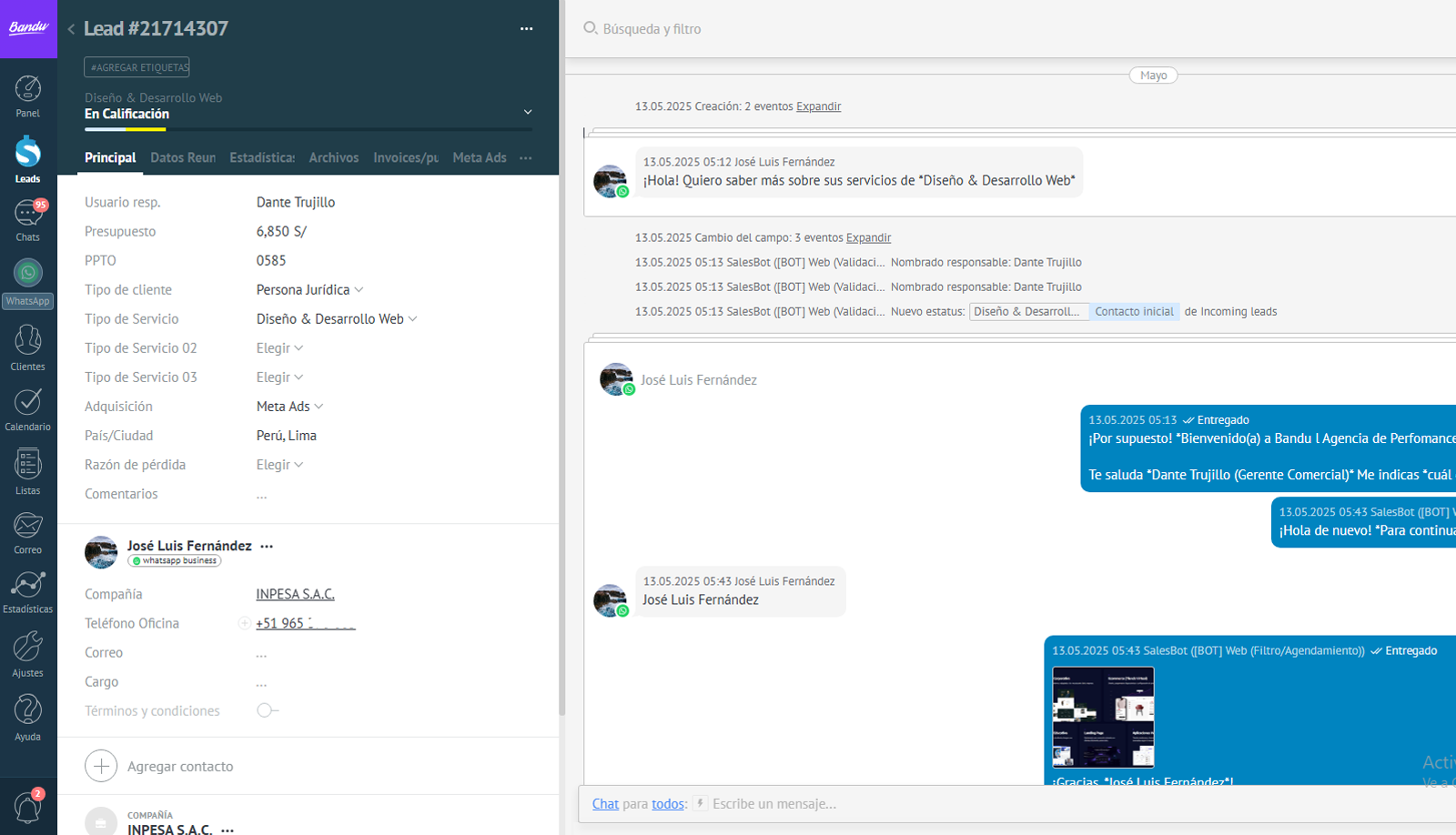Switch to the Archivos tab
This screenshot has height=835, width=1456.
tap(333, 157)
